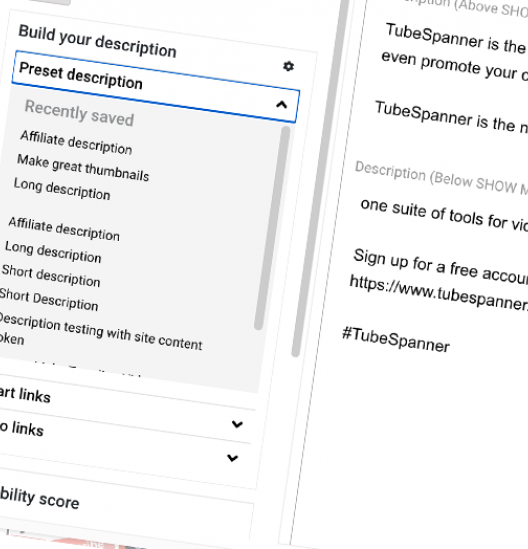Click the one suite of tools text area
Viewport: 528px width, 549px height.
444,215
